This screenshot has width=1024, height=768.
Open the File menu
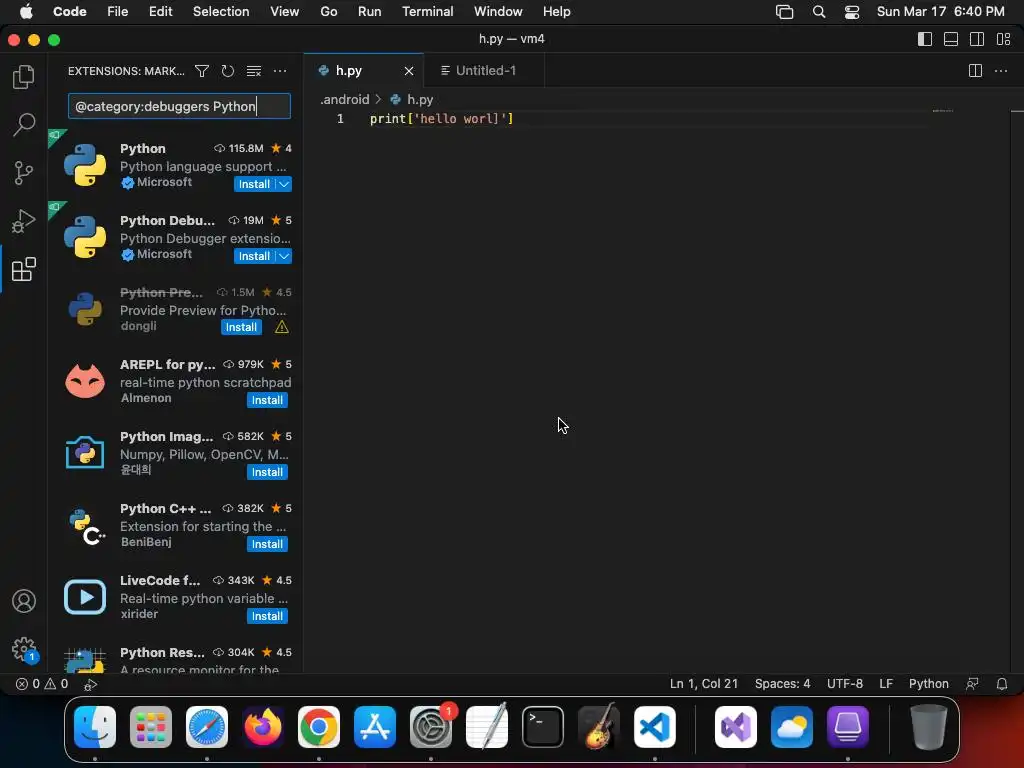point(118,12)
